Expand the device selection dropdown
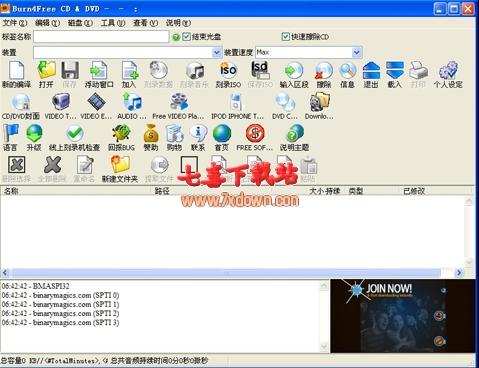 tap(216, 52)
